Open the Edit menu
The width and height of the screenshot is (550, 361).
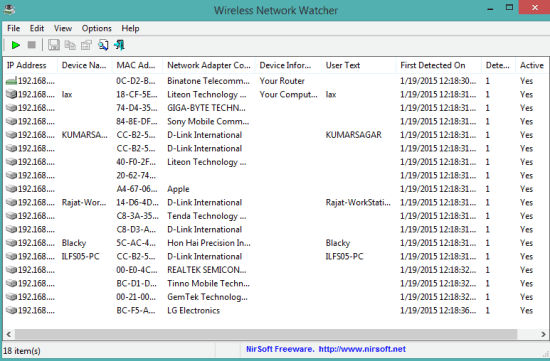37,28
